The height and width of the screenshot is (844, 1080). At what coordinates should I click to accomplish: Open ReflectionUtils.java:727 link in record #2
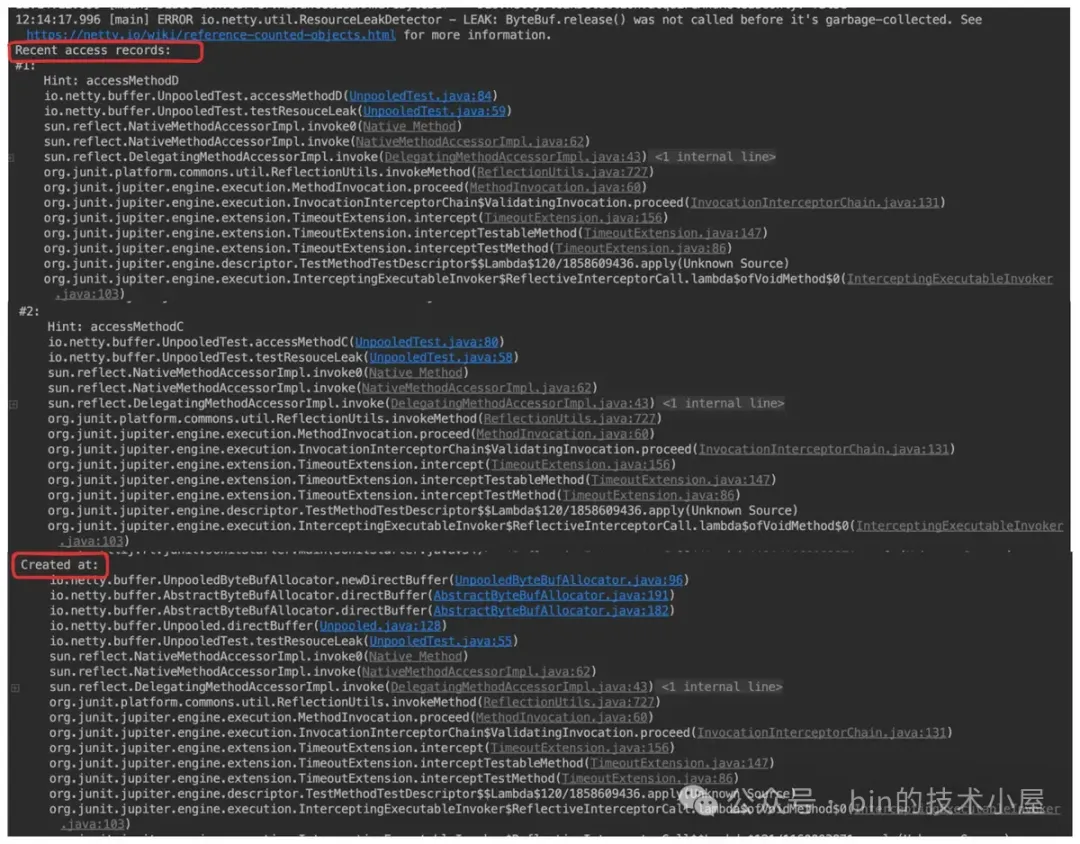click(x=569, y=418)
